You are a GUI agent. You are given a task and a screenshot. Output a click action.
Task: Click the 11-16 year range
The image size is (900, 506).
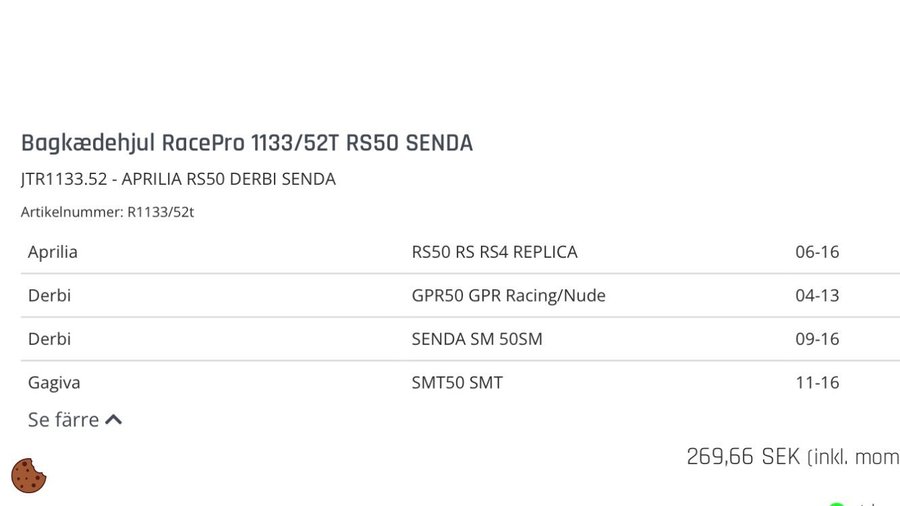(817, 382)
